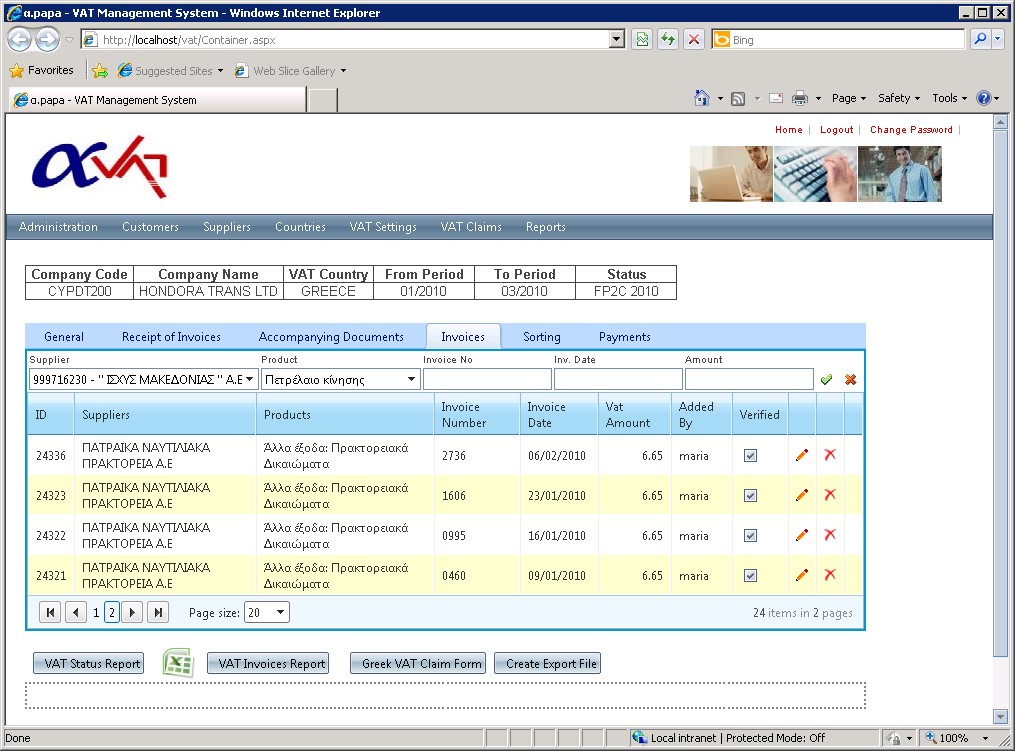This screenshot has width=1015, height=751.
Task: Switch to the Sorting tab
Action: pos(541,337)
